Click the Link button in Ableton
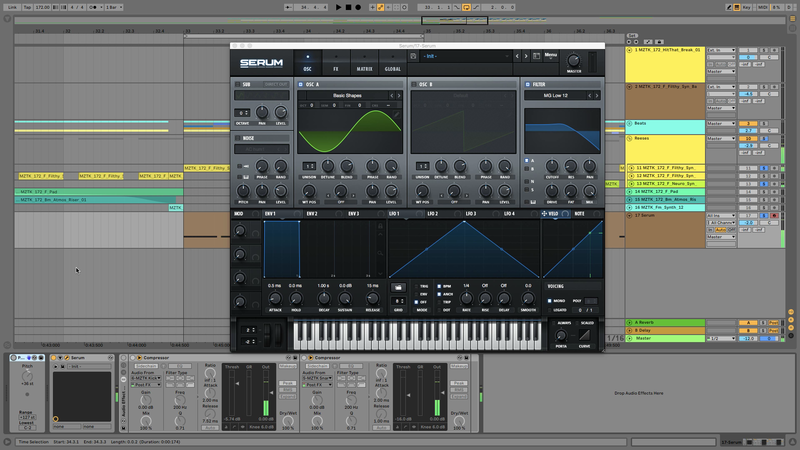Image resolution: width=800 pixels, height=450 pixels. 13,7
